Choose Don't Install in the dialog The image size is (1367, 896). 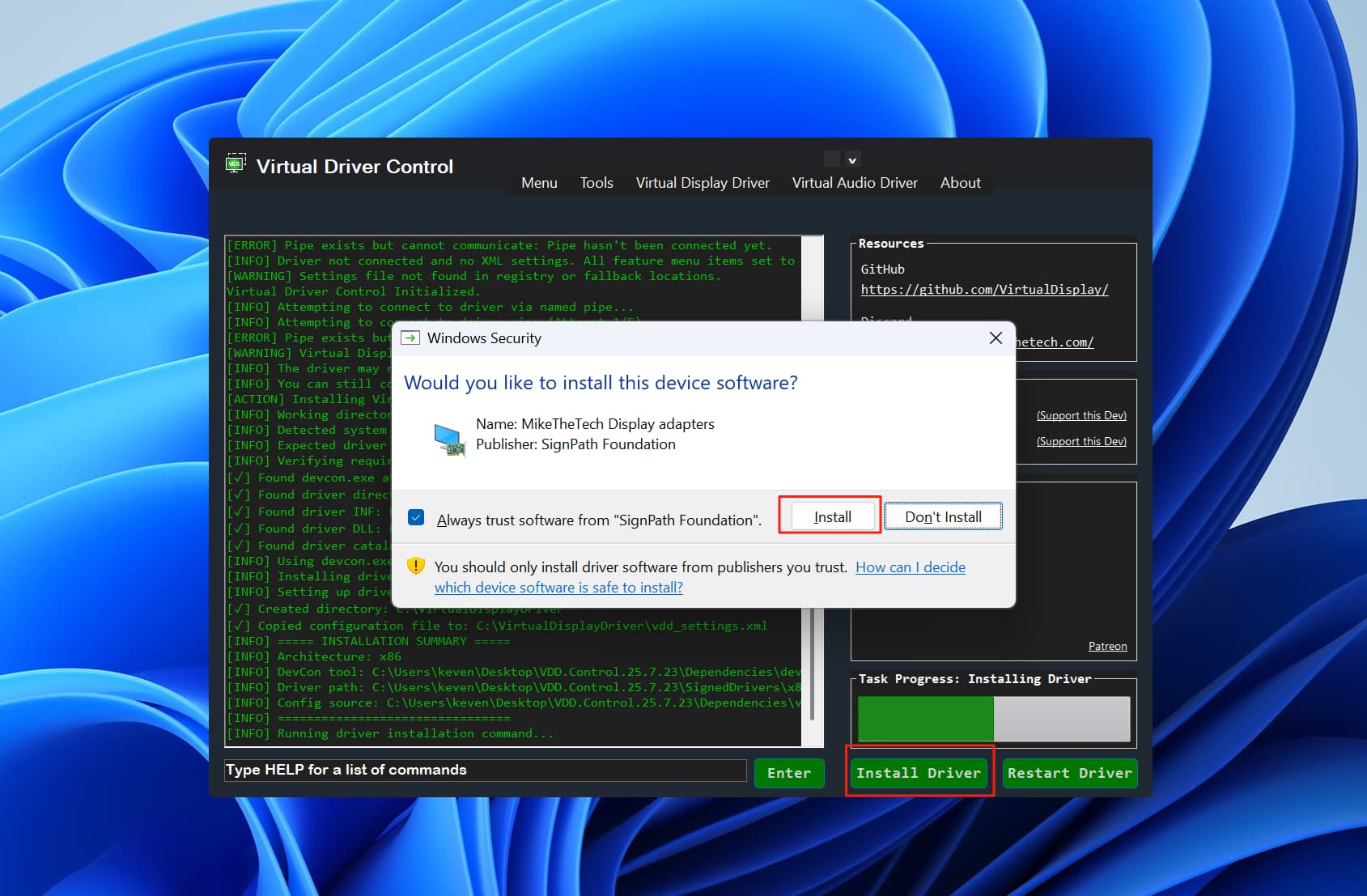click(943, 516)
